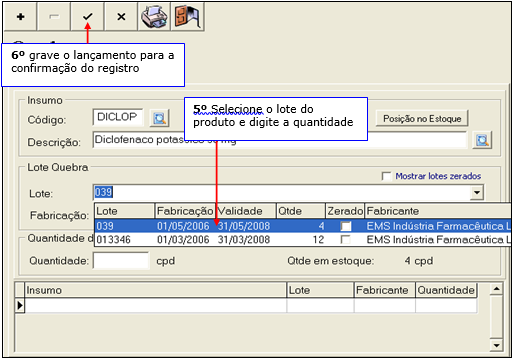Screen dimensions: 515x361
Task: Click the Zerado column header in the lote dropdown
Action: click(345, 211)
